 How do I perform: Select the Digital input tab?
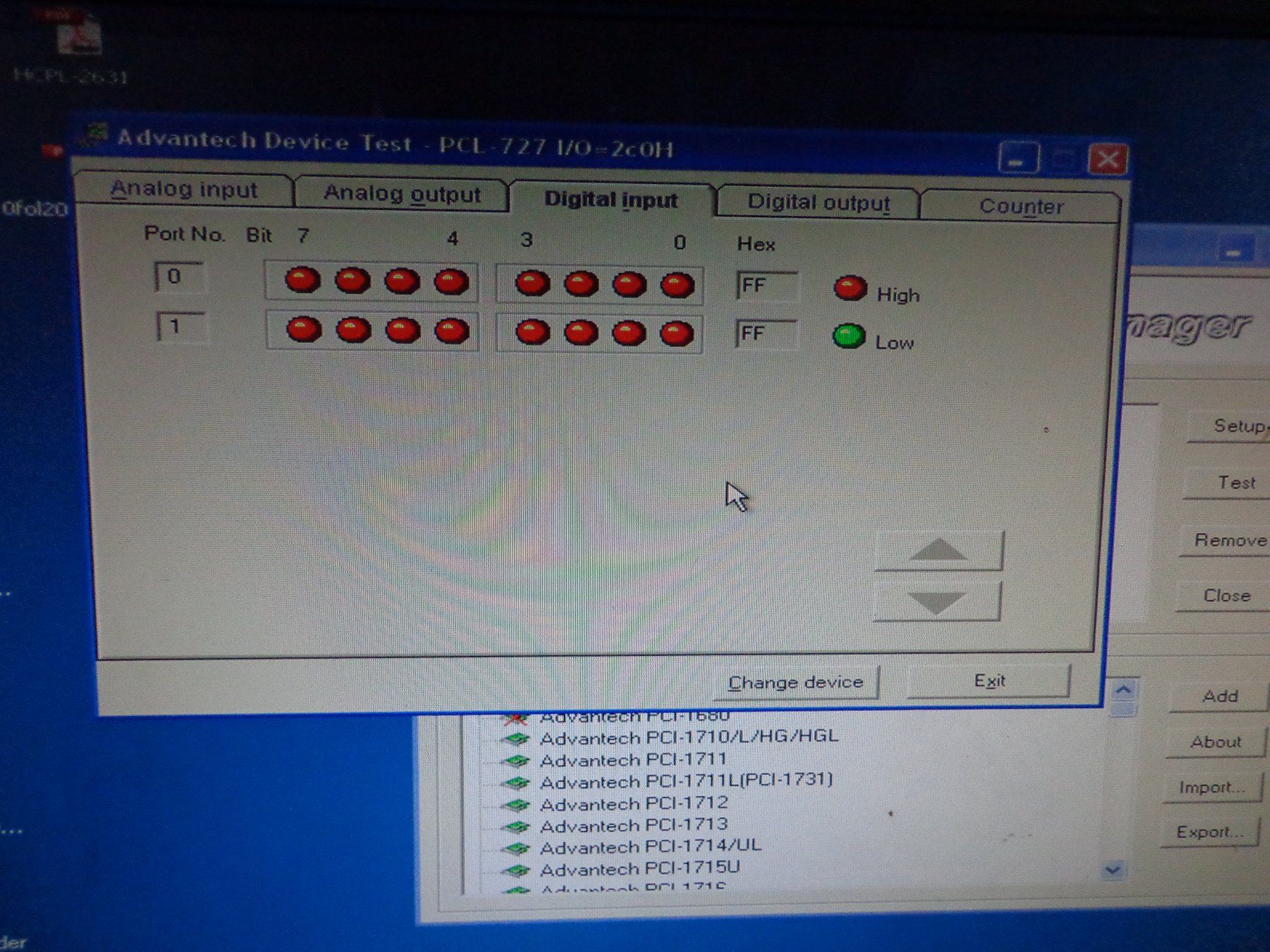click(x=611, y=200)
